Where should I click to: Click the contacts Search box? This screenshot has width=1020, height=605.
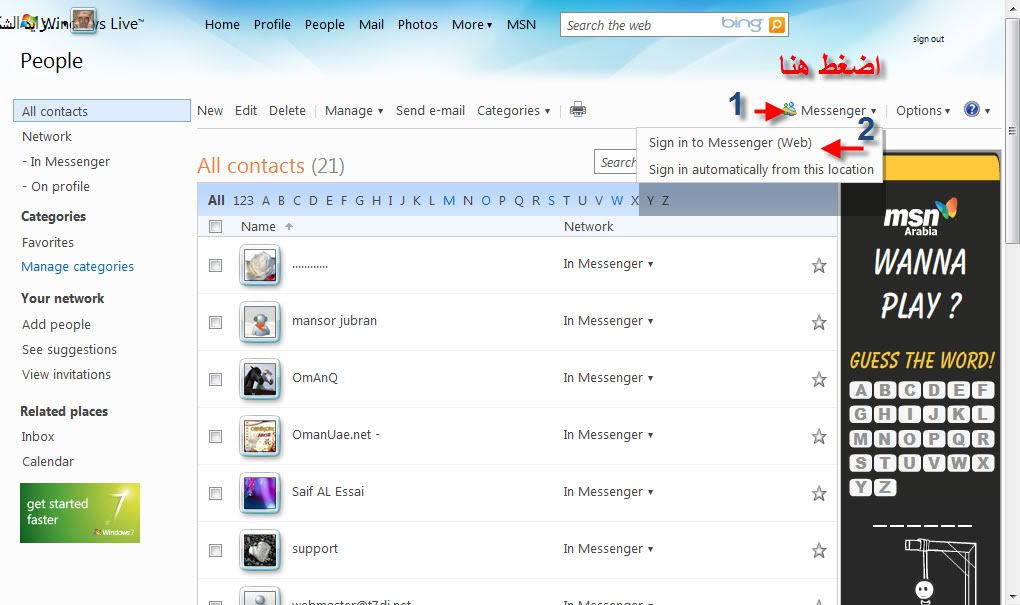tap(617, 162)
